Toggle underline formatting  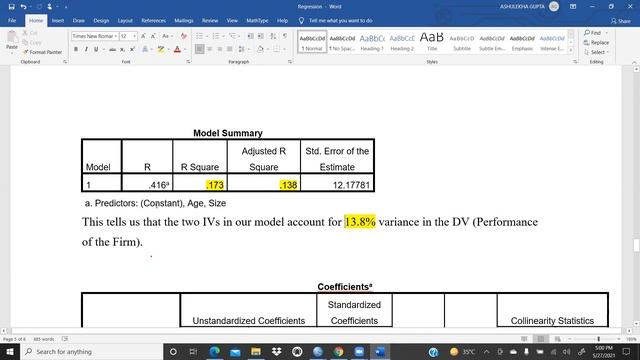(96, 49)
